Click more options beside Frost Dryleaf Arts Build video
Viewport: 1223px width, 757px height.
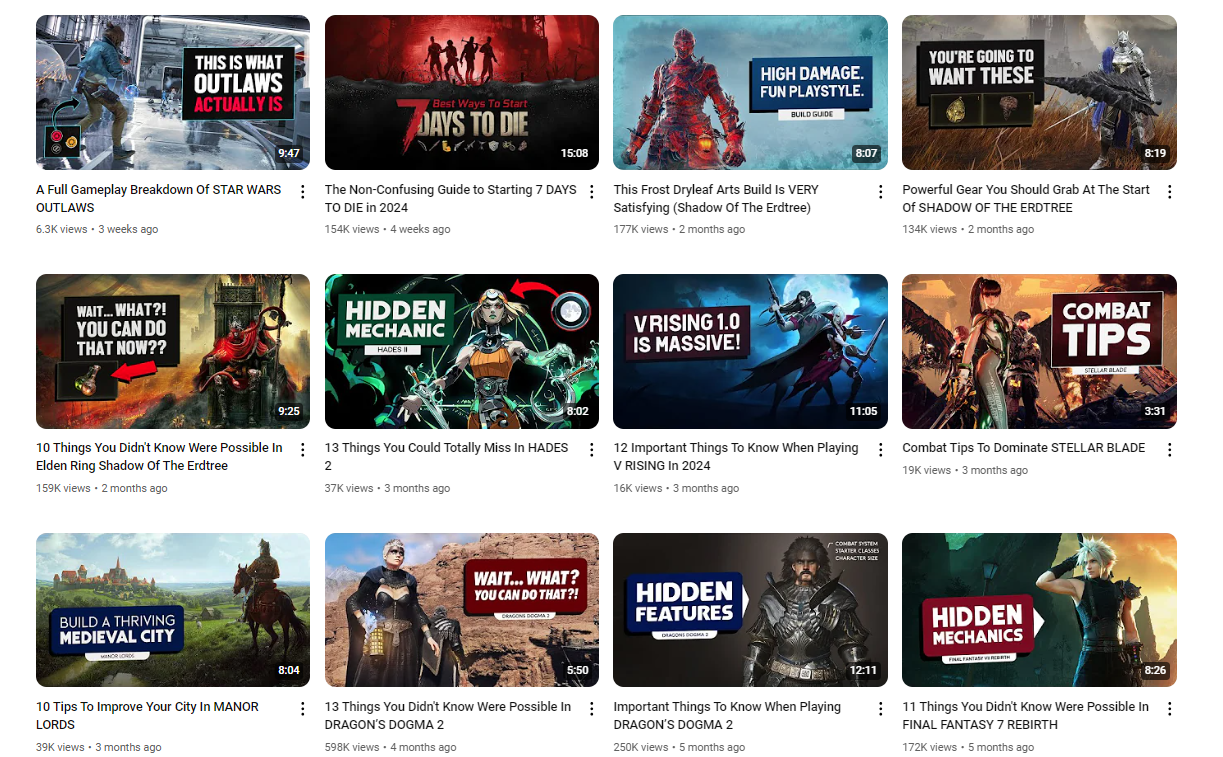(881, 192)
